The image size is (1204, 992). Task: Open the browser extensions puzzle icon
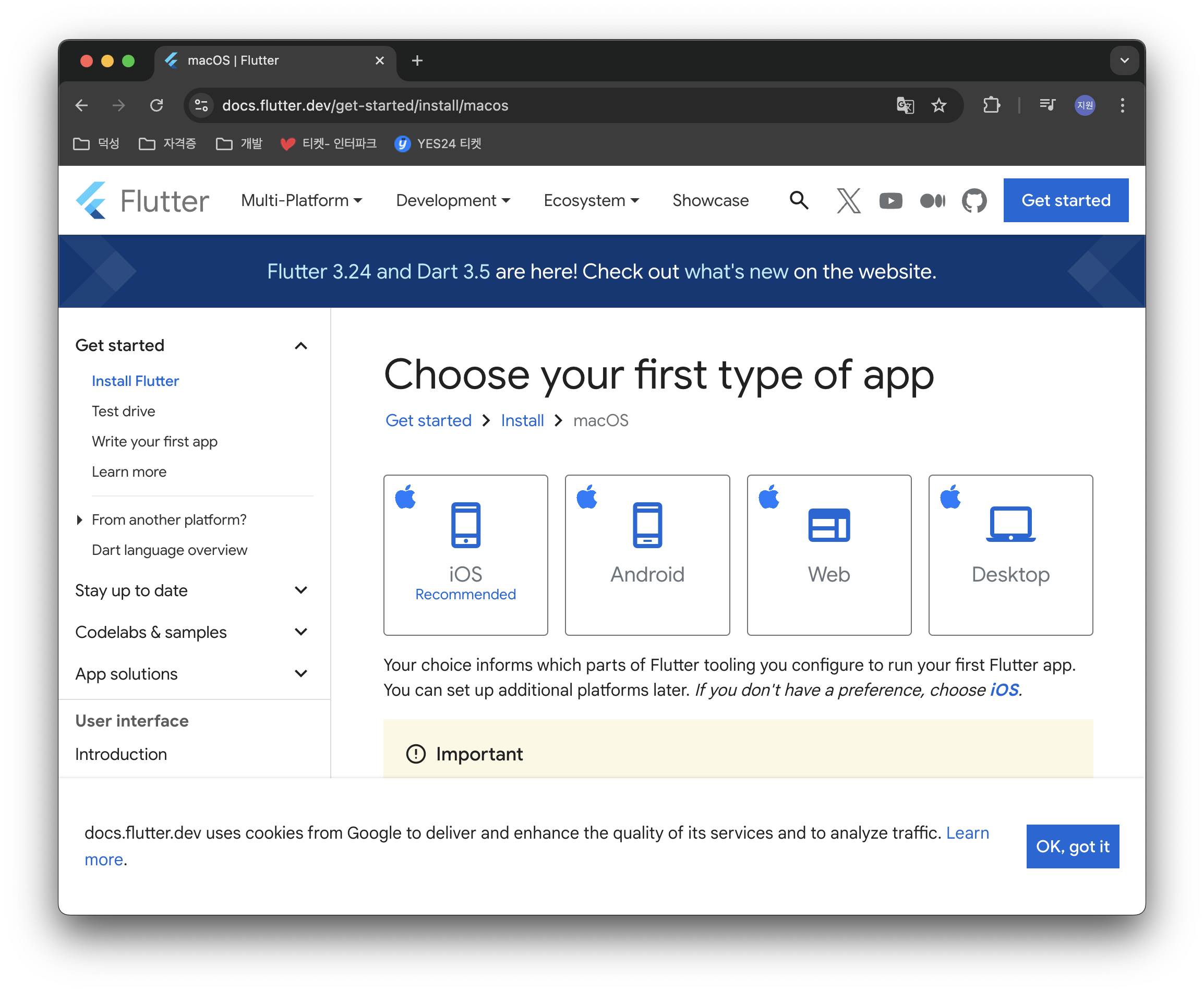pyautogui.click(x=992, y=105)
